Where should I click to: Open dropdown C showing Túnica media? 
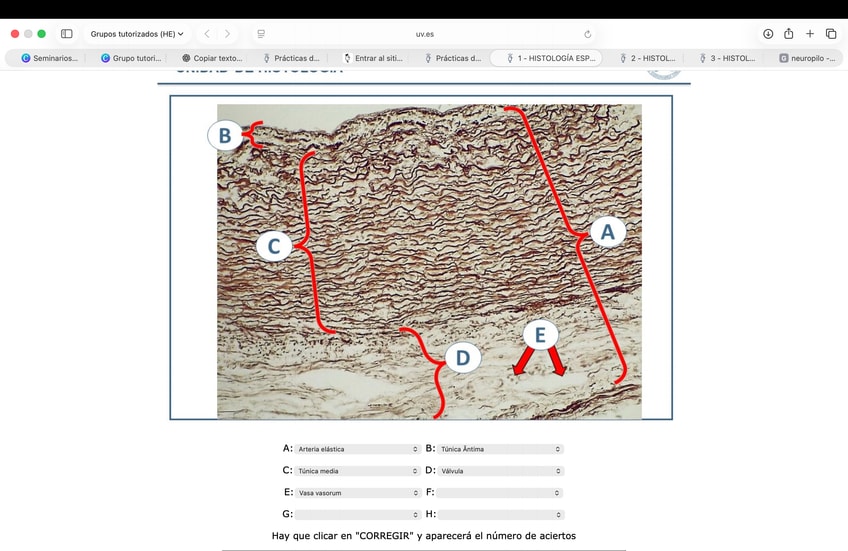coord(357,470)
